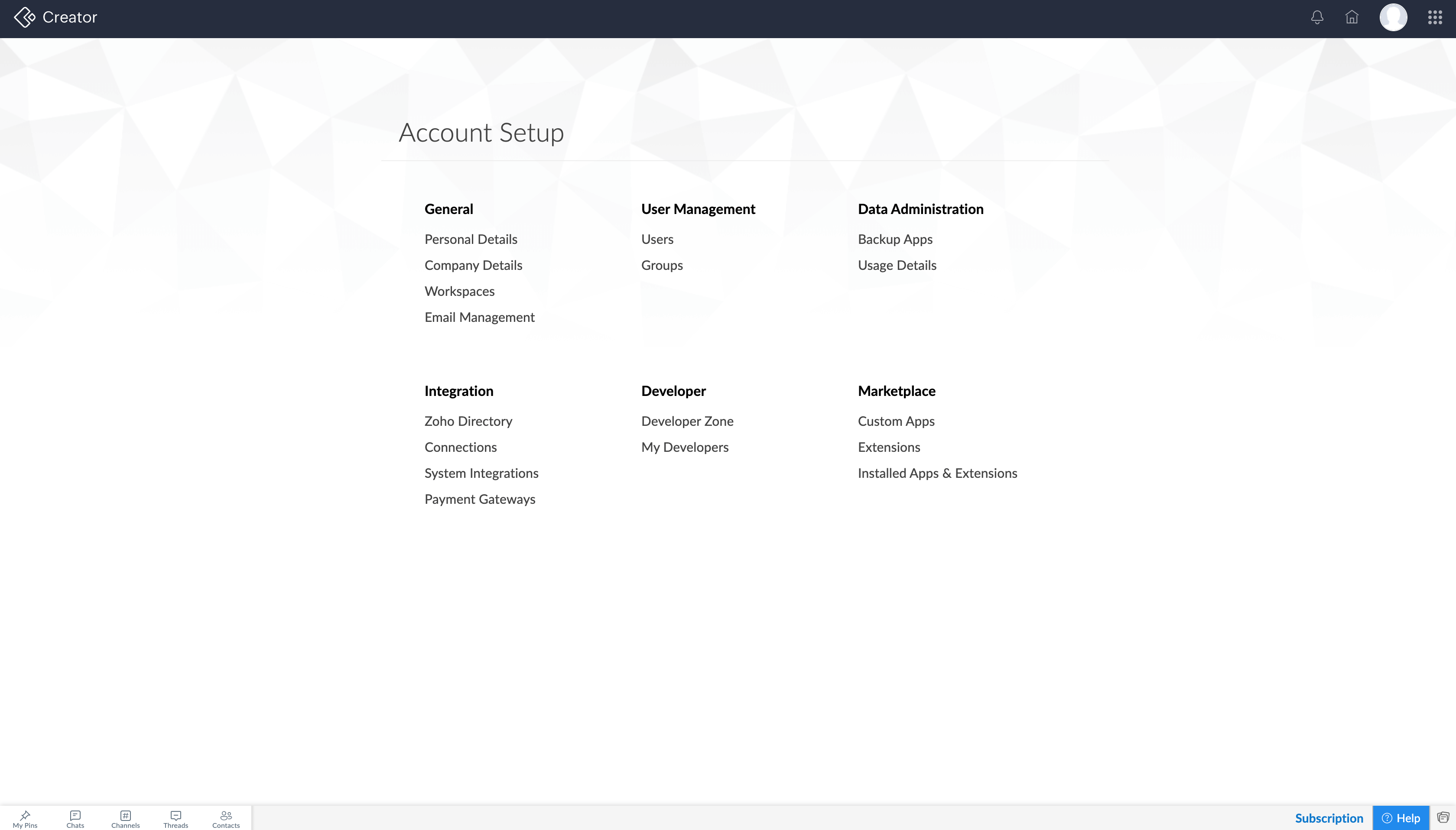Go to Users under User Management
The image size is (1456, 830).
click(x=657, y=240)
